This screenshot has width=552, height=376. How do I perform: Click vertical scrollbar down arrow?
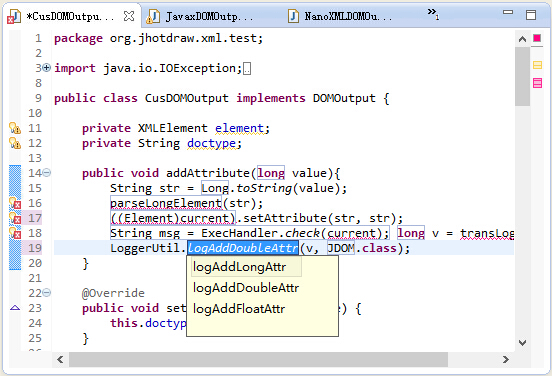(x=522, y=343)
